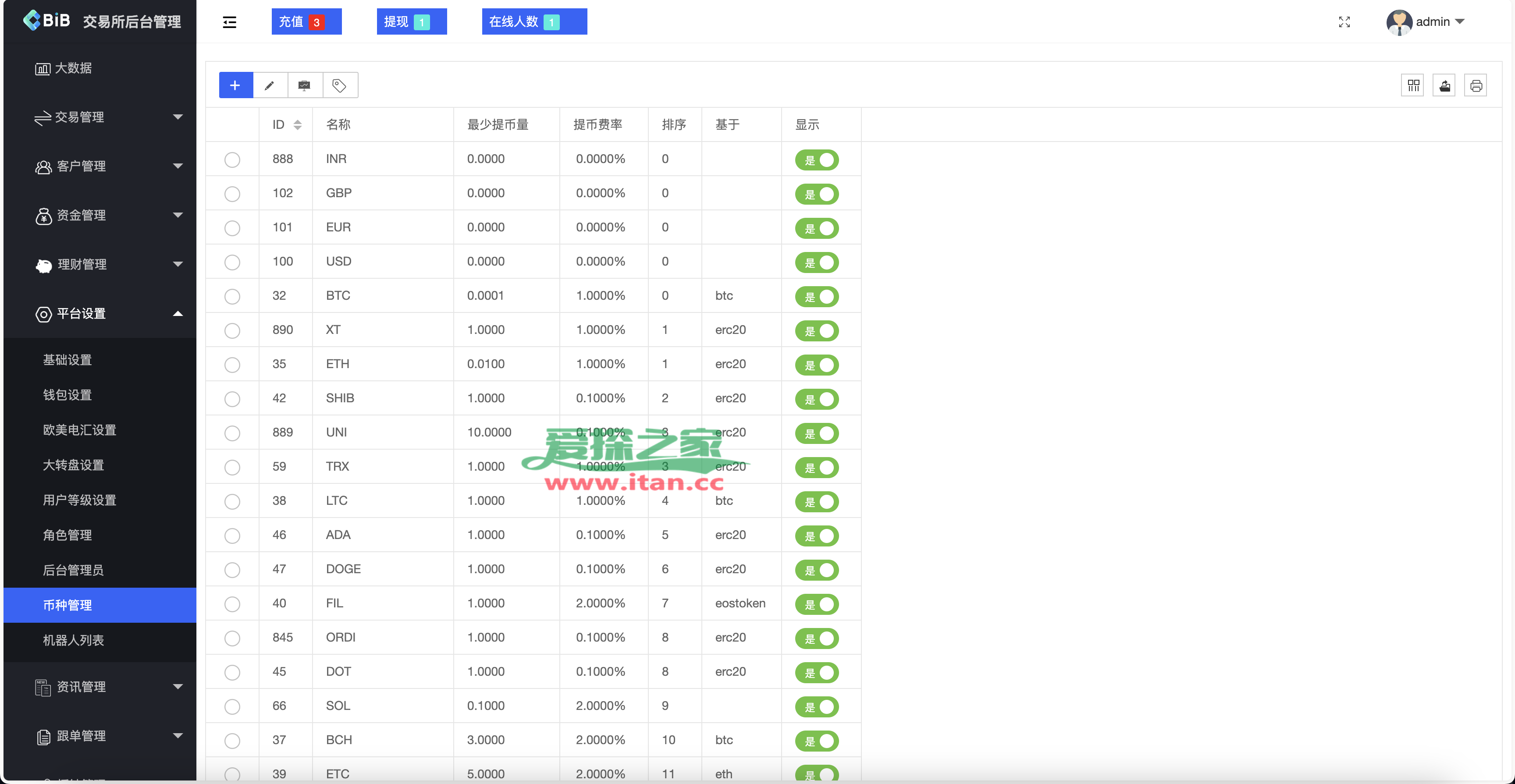Disable display toggle for BTC row
This screenshot has width=1515, height=784.
pyautogui.click(x=817, y=296)
